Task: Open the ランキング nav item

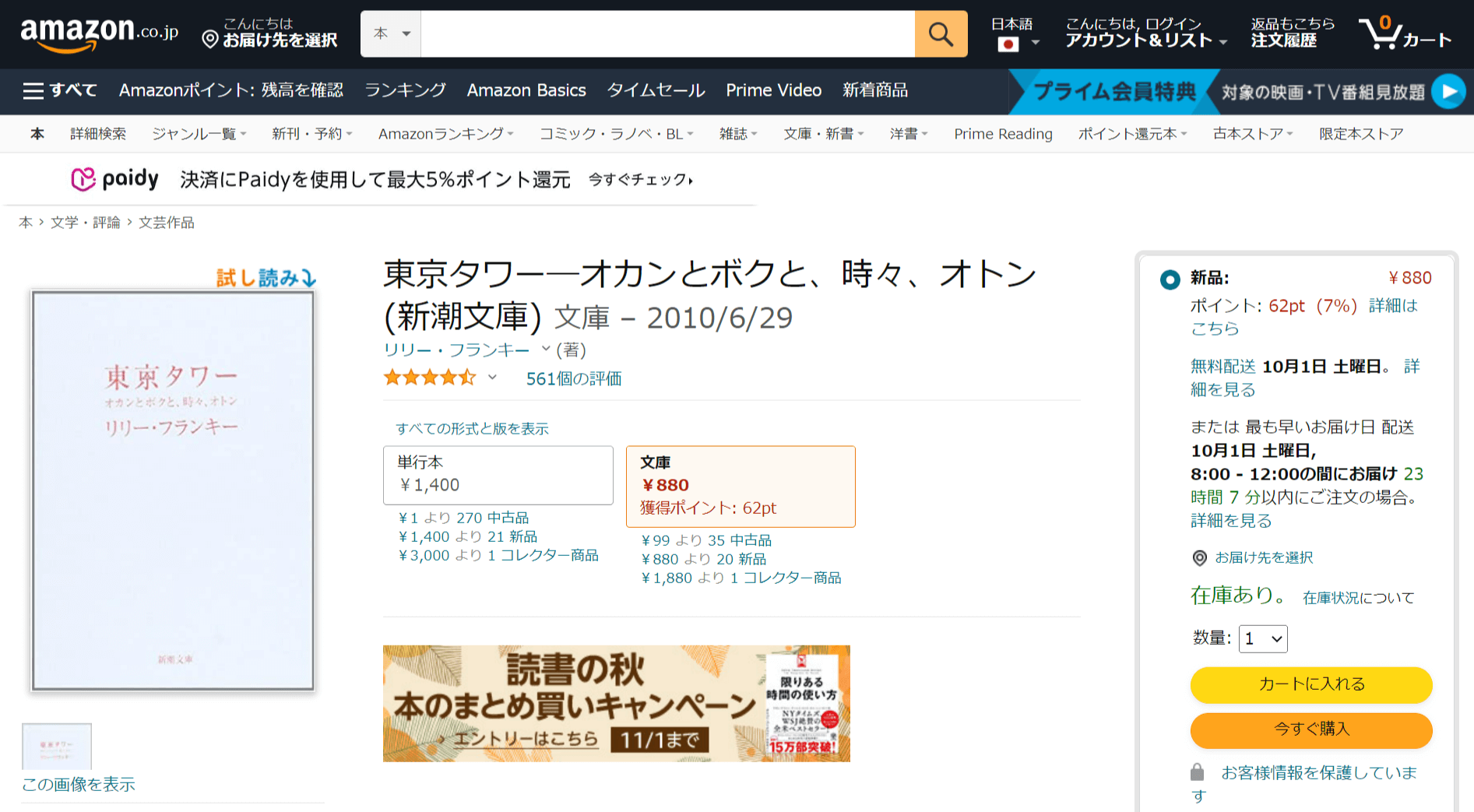Action: pyautogui.click(x=405, y=90)
